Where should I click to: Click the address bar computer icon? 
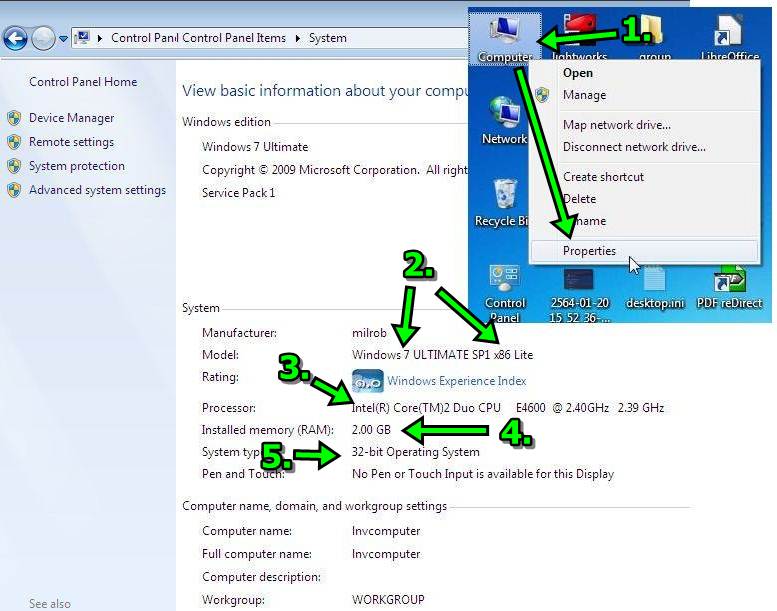[x=82, y=38]
